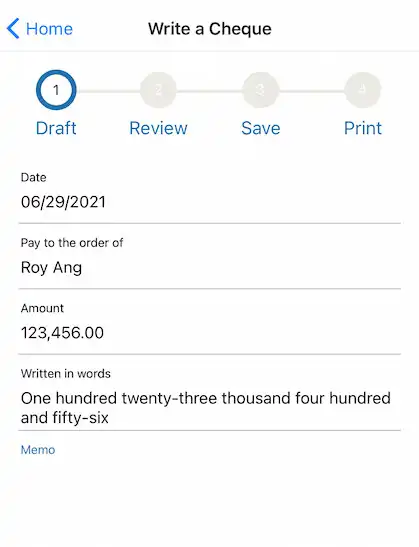Screen dimensions: 419x547
Task: Click the Pay to the order of label
Action: tap(72, 243)
